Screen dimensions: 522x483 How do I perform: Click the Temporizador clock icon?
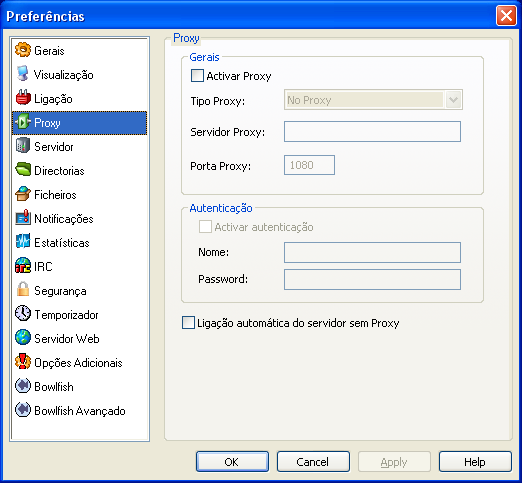(x=23, y=314)
